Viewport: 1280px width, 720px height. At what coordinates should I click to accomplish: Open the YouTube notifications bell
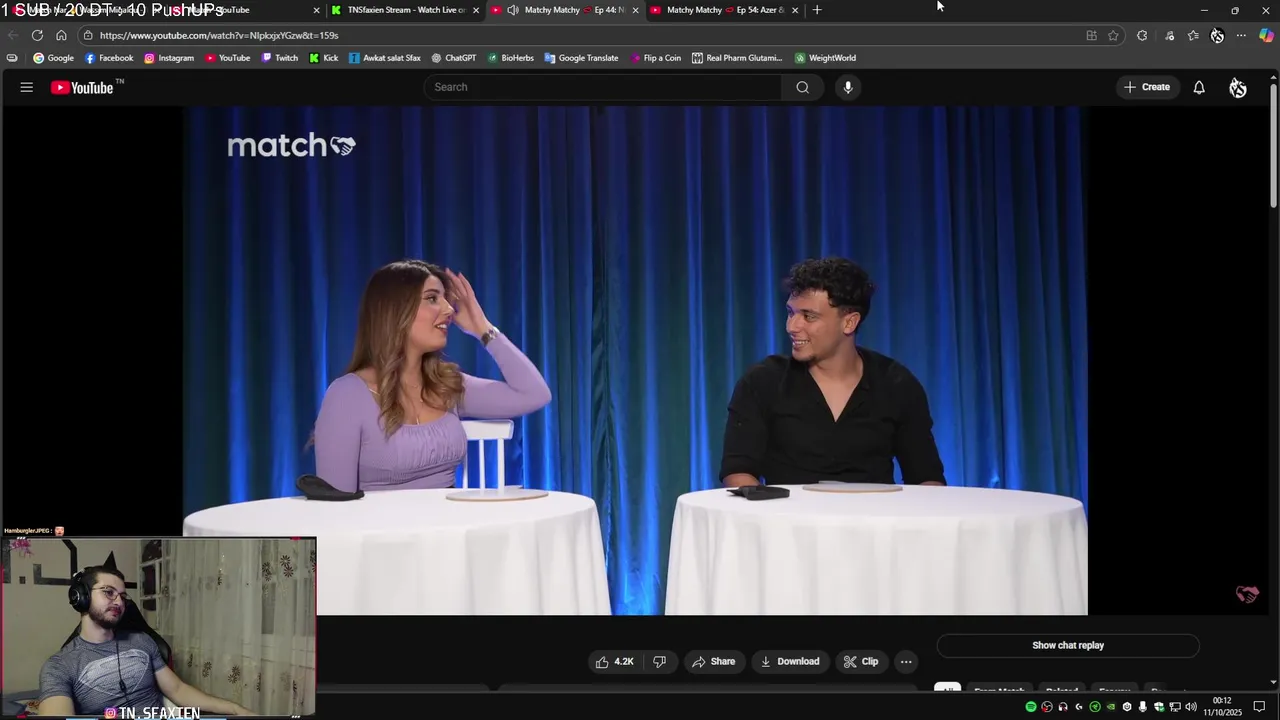tap(1199, 87)
